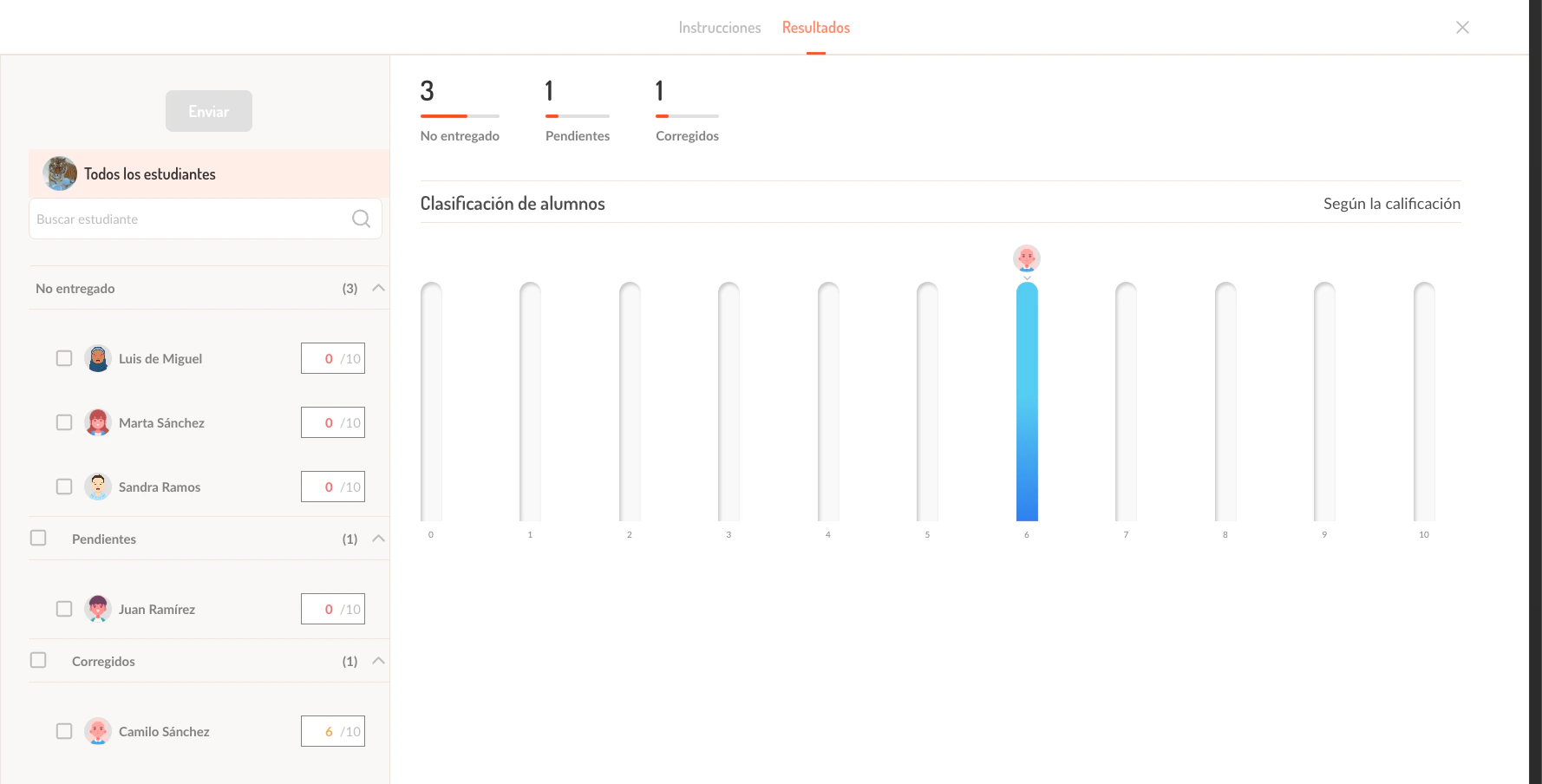Viewport: 1542px width, 784px height.
Task: Click the Todos los estudiantes avatar icon
Action: click(59, 173)
